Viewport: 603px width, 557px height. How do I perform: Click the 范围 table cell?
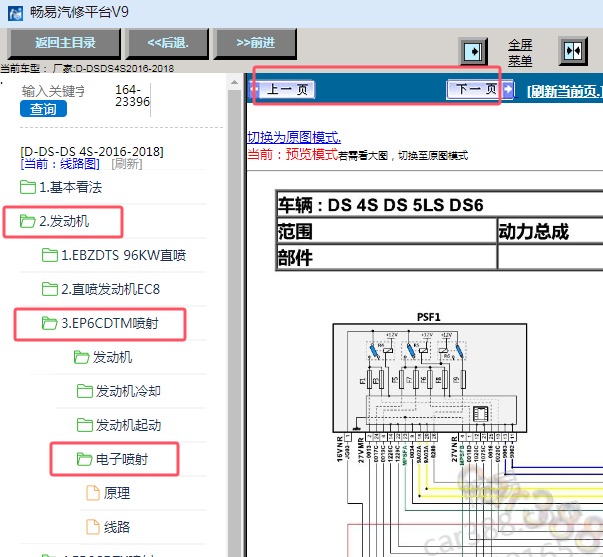pos(387,231)
